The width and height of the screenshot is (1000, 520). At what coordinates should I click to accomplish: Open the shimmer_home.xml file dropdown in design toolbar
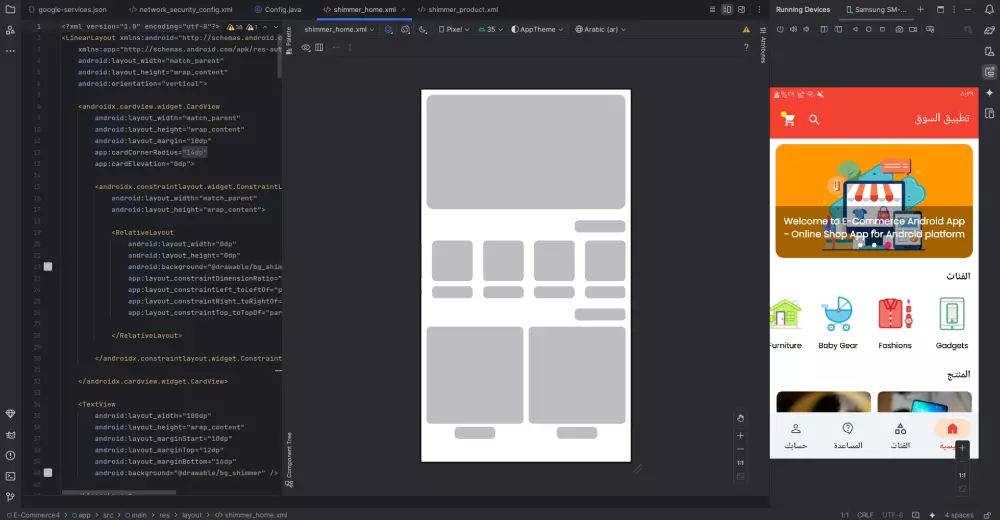coord(339,29)
